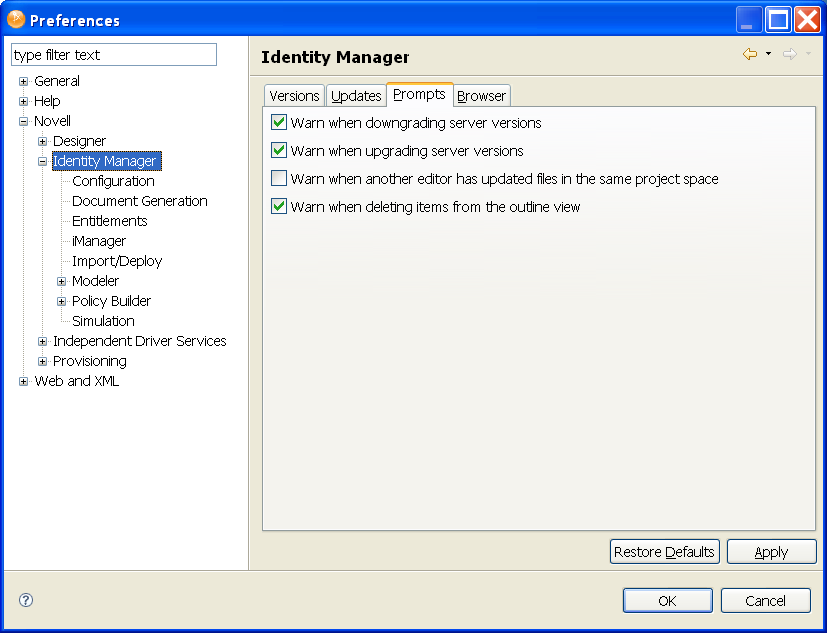827x633 pixels.
Task: Open the Browser tab
Action: point(481,96)
